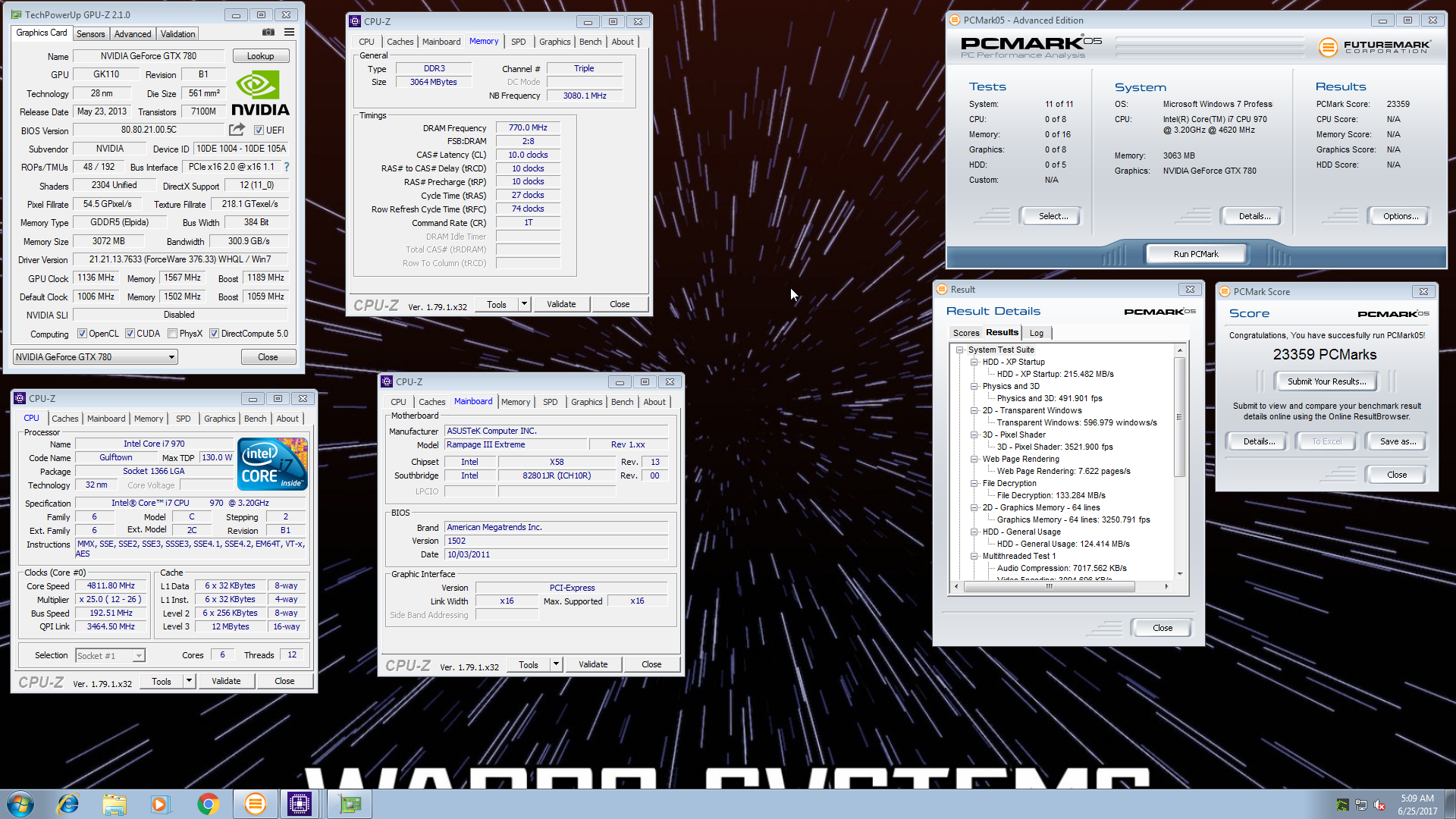Viewport: 1456px width, 819px height.
Task: Click the Result window title icon
Action: 942,289
